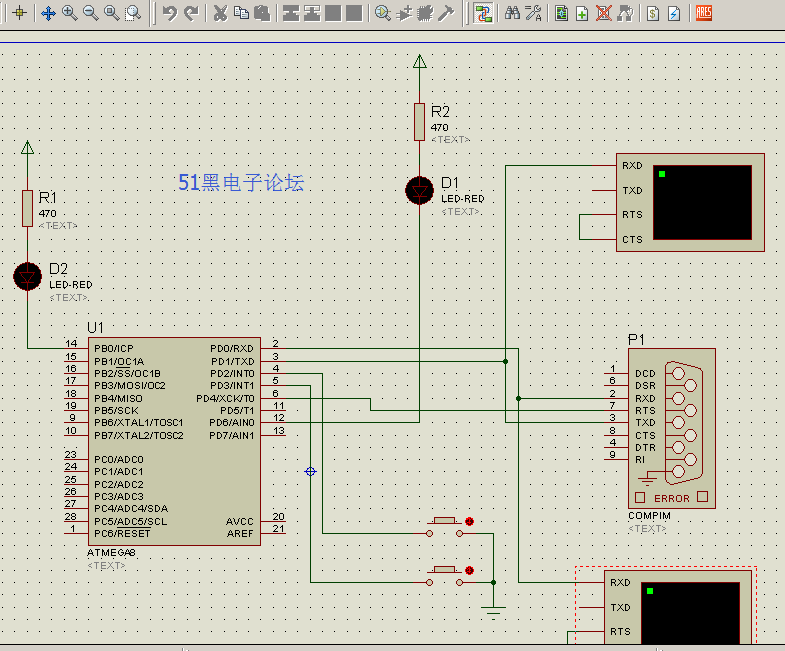
Task: Click the binoculars Search icon
Action: tap(512, 13)
